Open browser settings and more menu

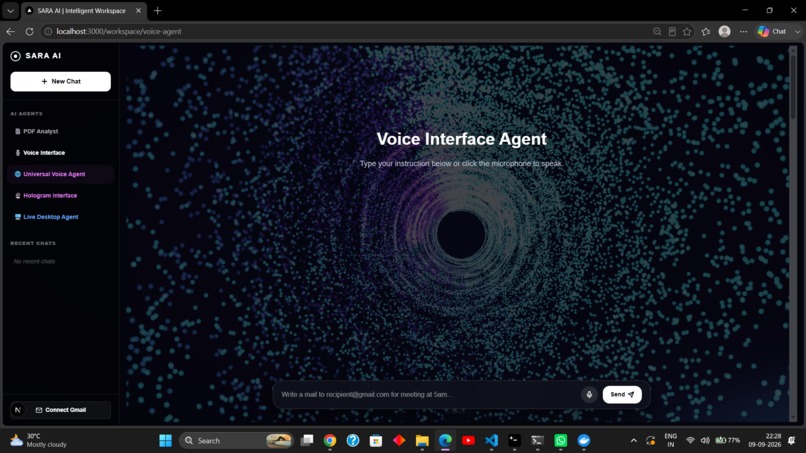743,31
